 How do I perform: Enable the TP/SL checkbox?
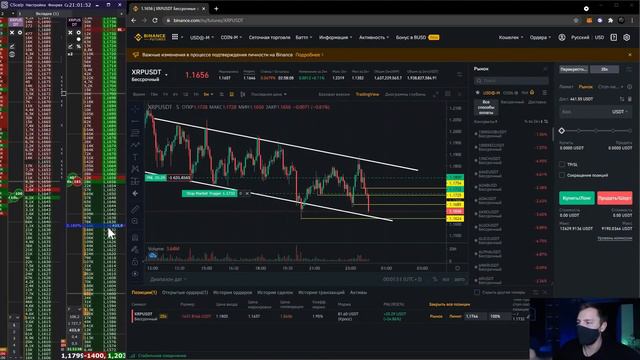[x=562, y=164]
